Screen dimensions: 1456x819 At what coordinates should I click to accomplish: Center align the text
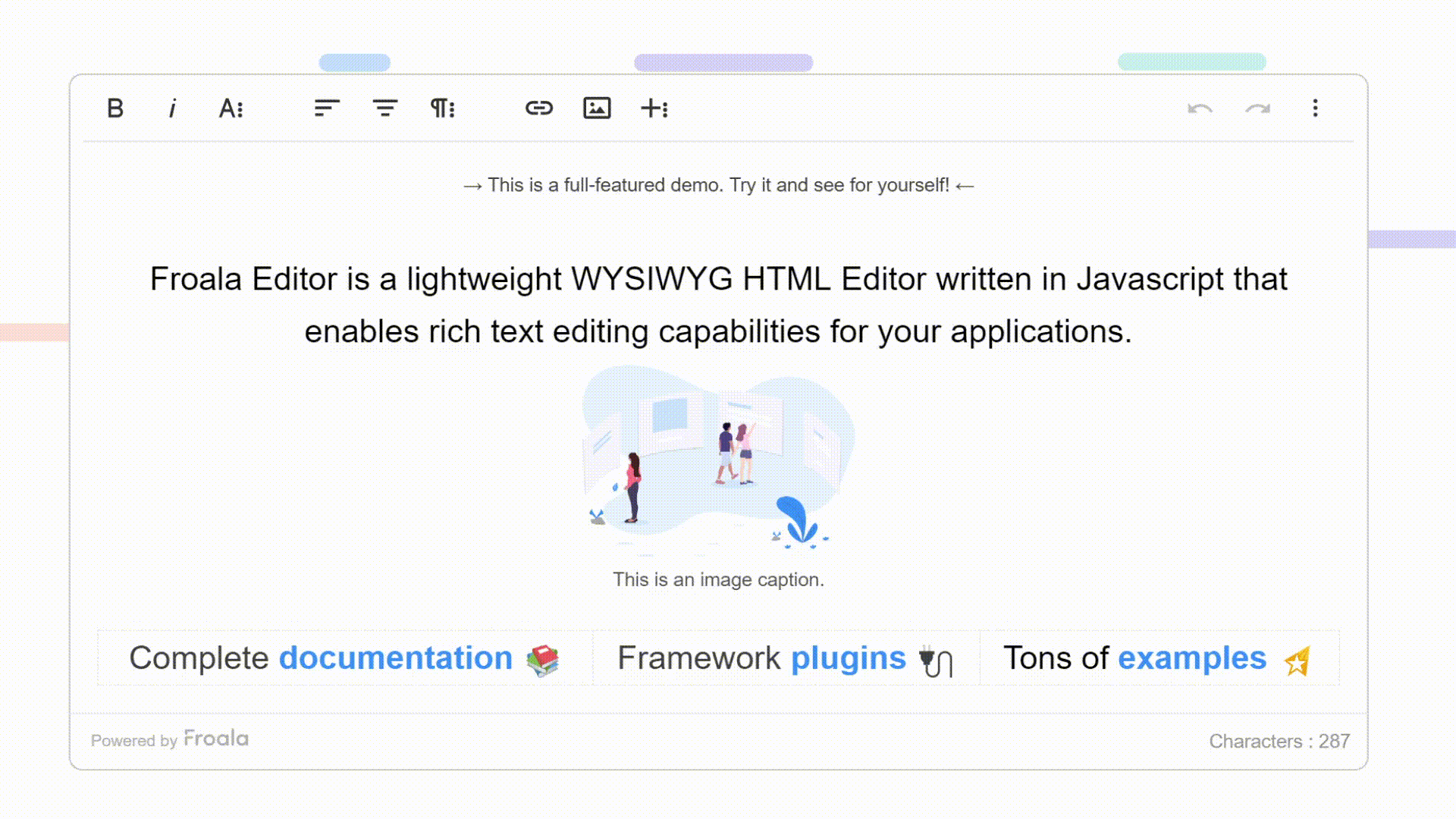click(x=385, y=108)
